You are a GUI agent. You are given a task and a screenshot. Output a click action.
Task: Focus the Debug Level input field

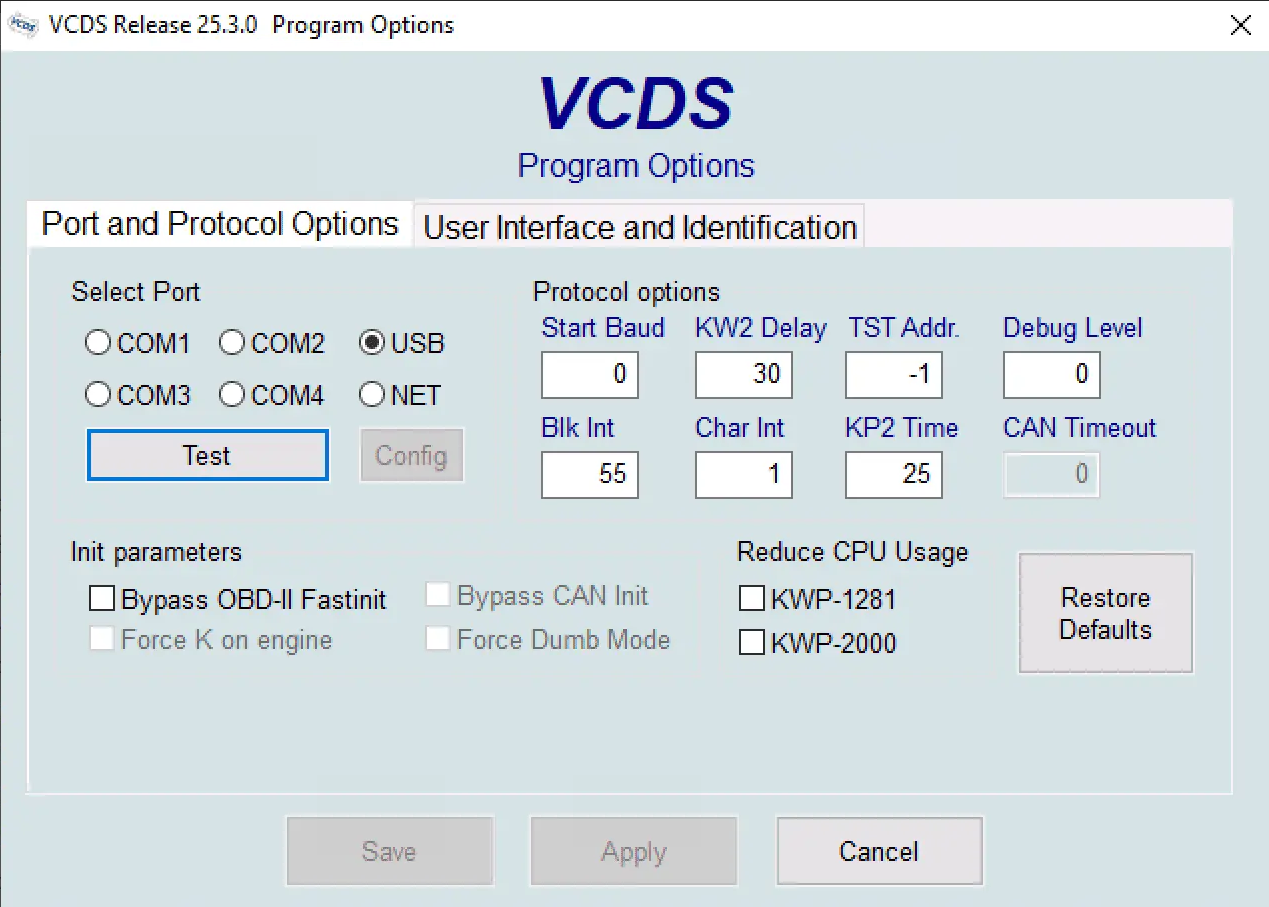tap(1052, 375)
